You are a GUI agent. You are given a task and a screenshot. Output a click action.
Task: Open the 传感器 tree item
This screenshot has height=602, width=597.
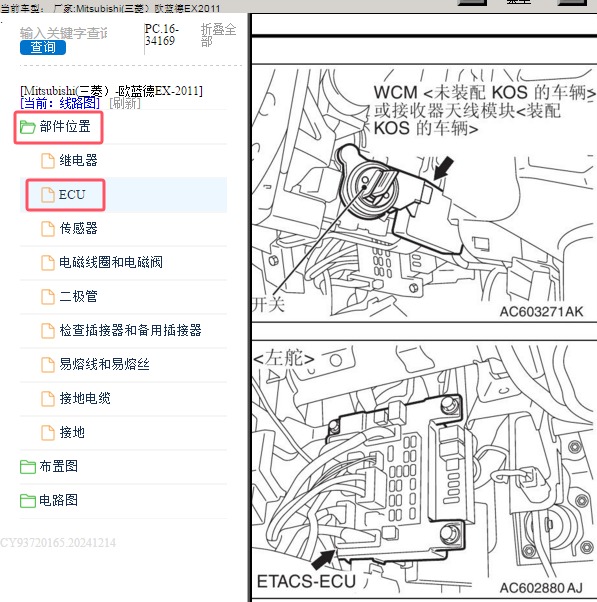[78, 228]
